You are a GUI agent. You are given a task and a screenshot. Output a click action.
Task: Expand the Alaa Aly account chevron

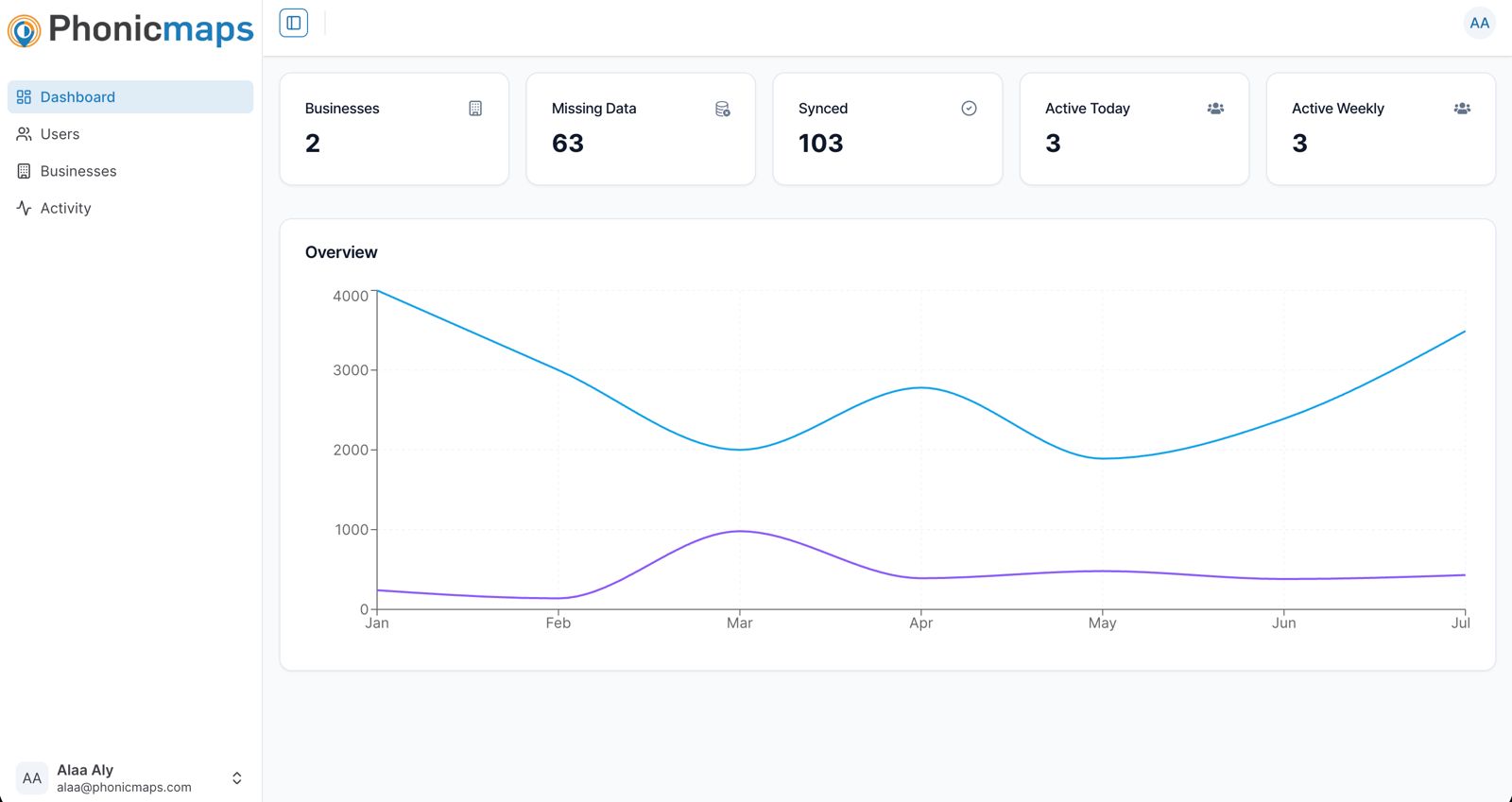(x=237, y=778)
